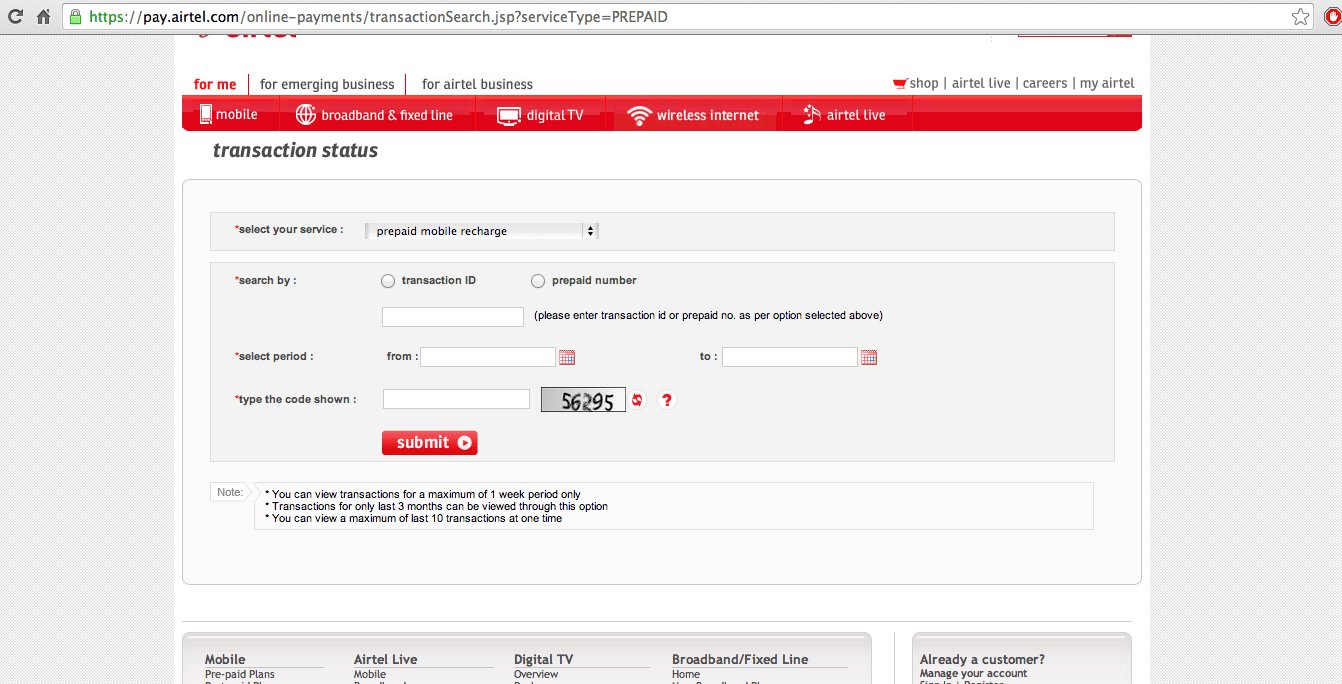
Task: Switch to the for airtel business tab
Action: [477, 84]
